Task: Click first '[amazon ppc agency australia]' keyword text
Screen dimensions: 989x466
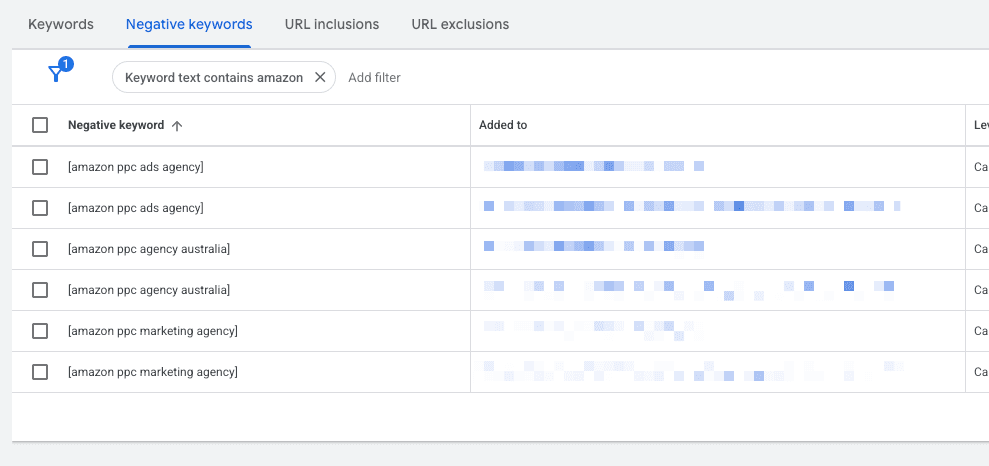Action: coord(149,249)
